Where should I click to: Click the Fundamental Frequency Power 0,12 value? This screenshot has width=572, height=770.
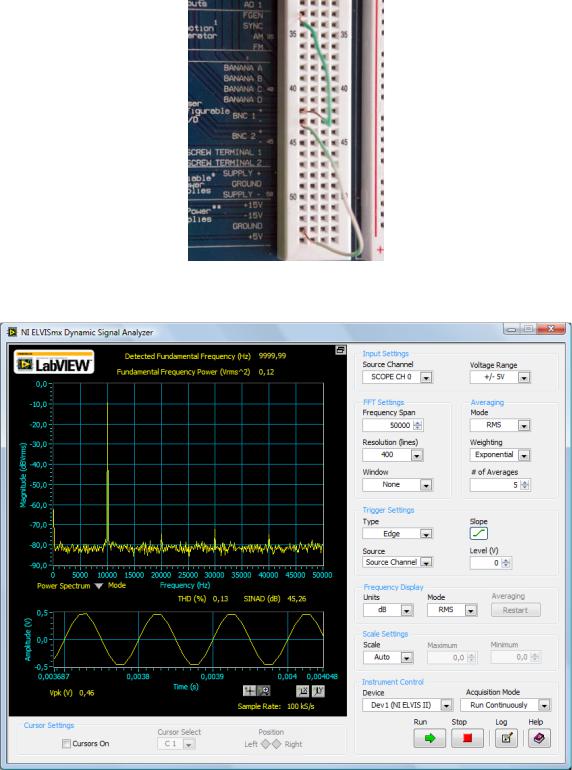click(267, 372)
